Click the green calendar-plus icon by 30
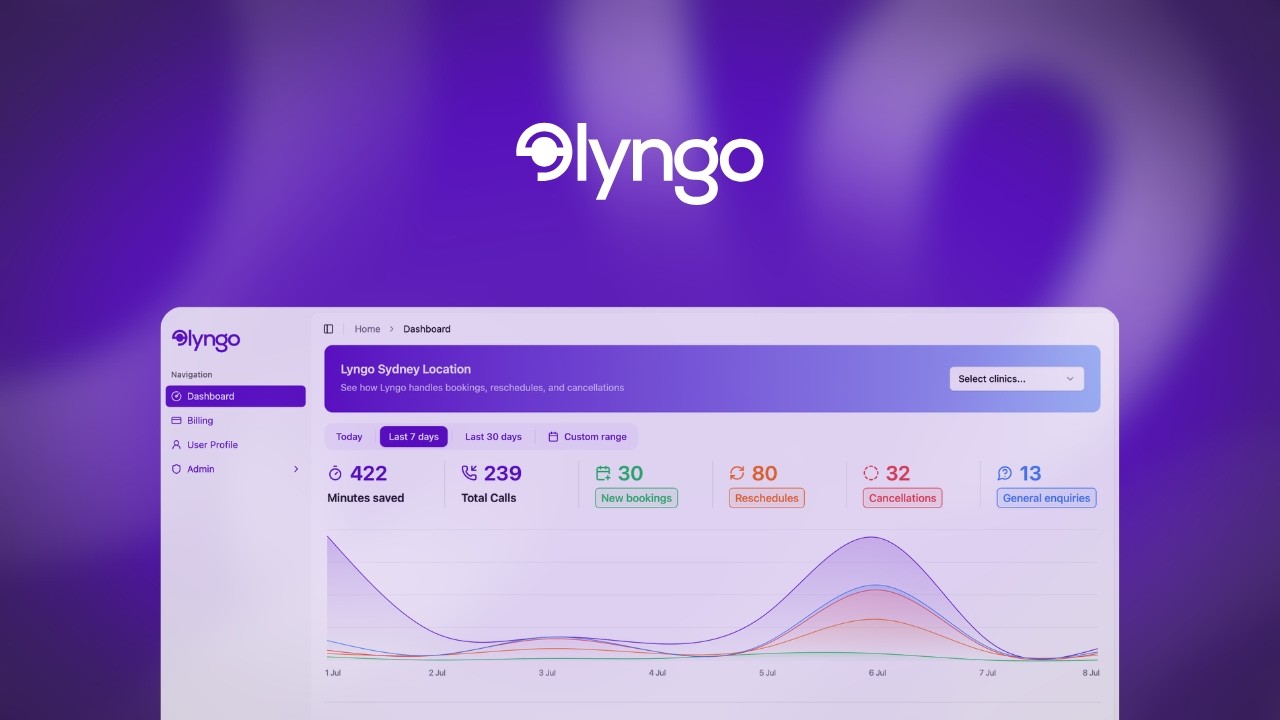The height and width of the screenshot is (720, 1280). 603,473
